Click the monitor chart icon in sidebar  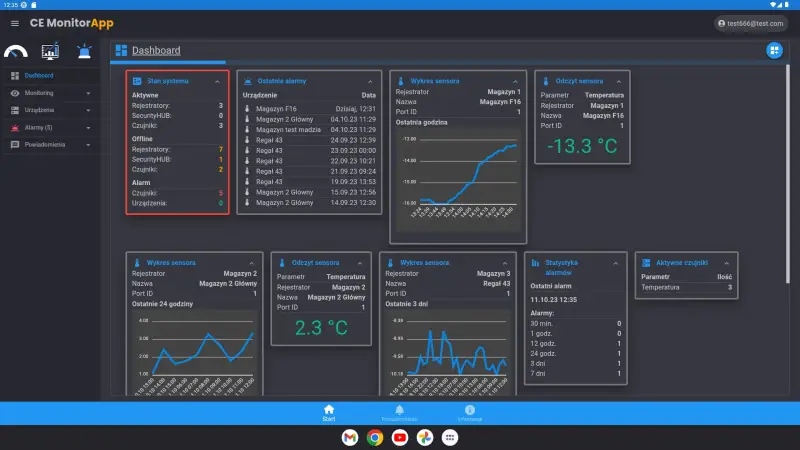[50, 51]
